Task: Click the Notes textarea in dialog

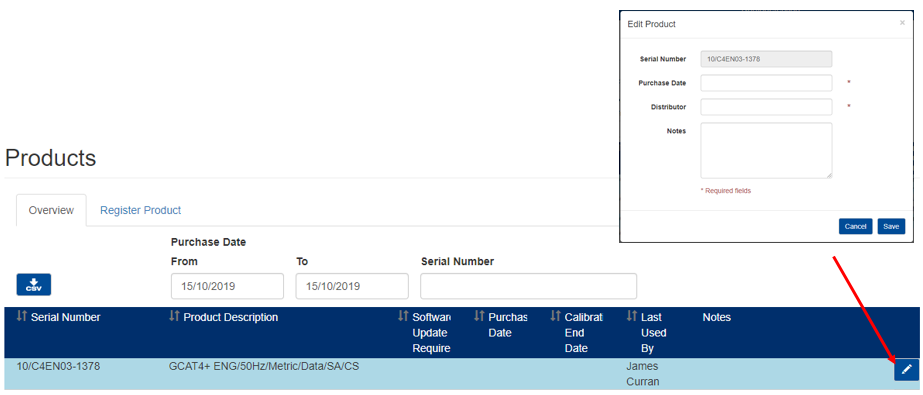Action: point(766,150)
